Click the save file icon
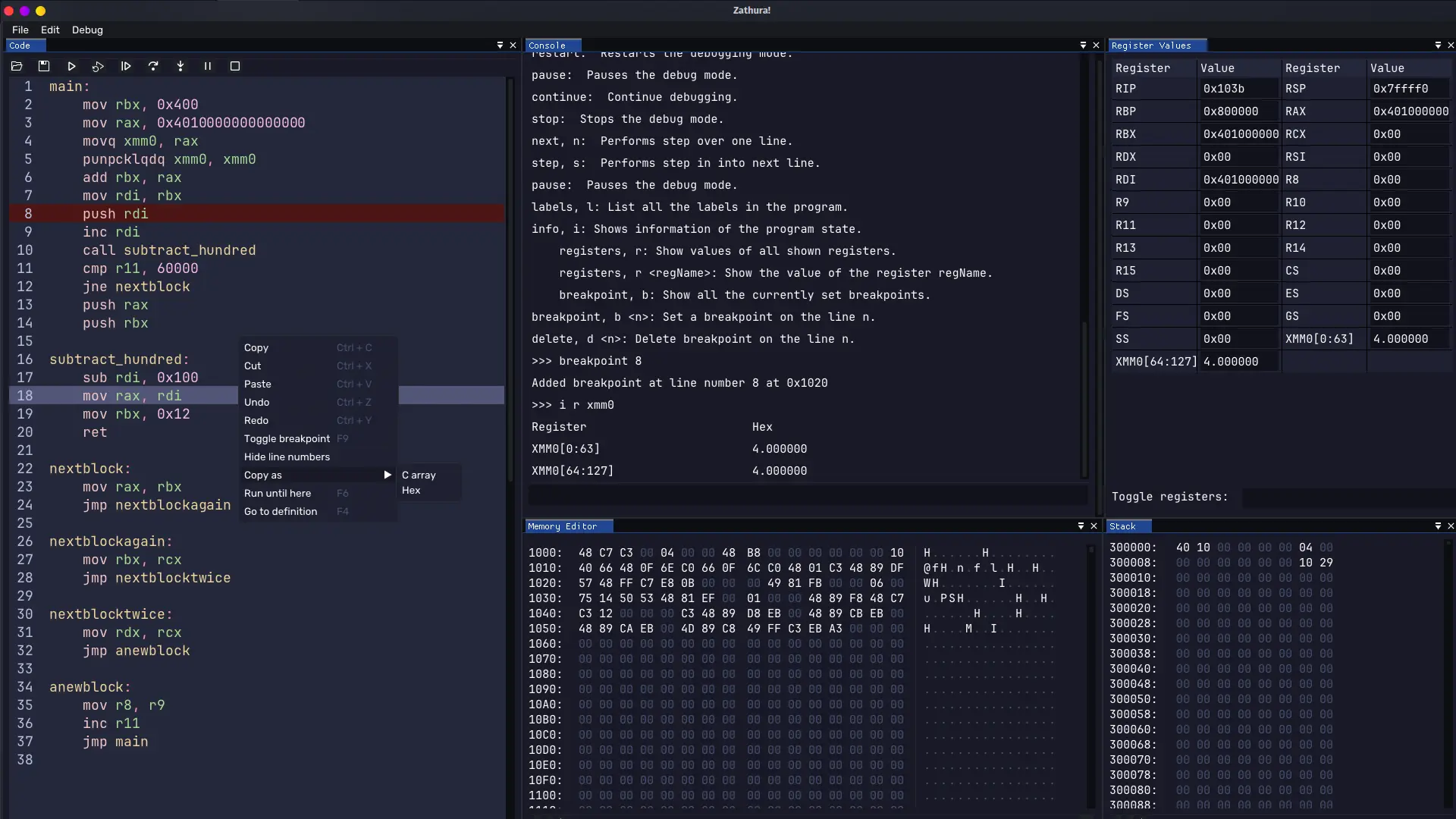Screen dimensions: 1456x819 pyautogui.click(x=44, y=67)
